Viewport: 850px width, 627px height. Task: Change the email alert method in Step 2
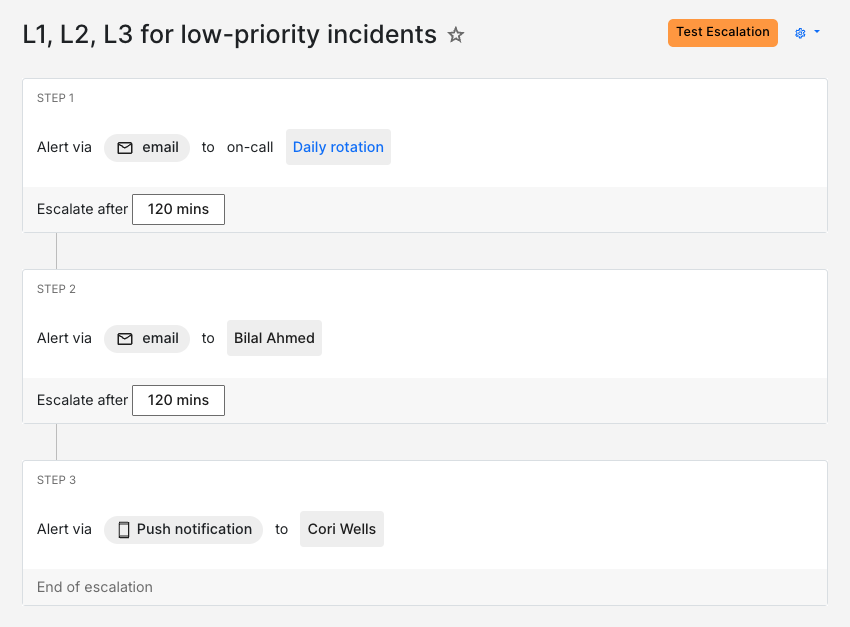pyautogui.click(x=147, y=337)
